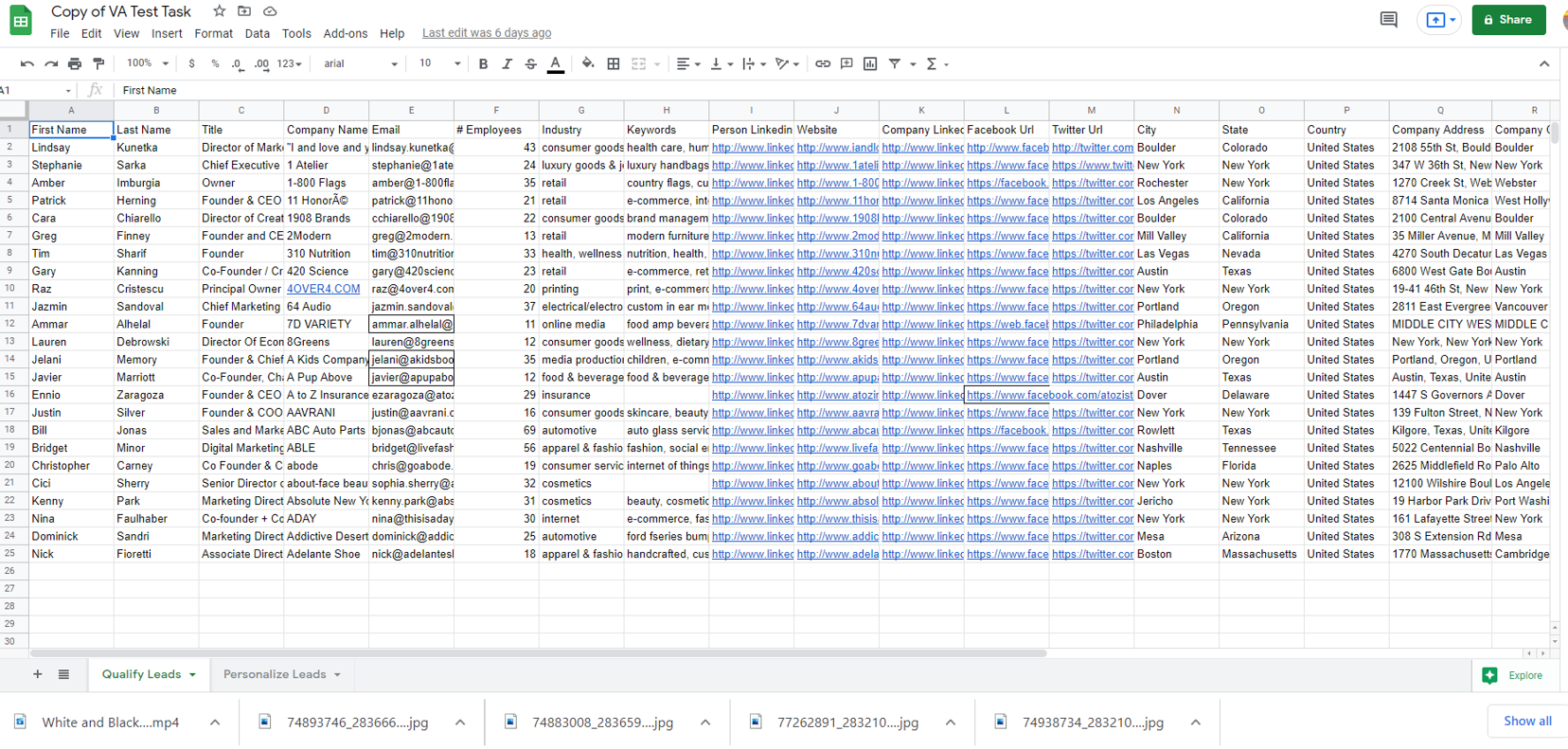Open the facebook.com/atozist link in row 16
Viewport: 1568px width, 749px height.
[1050, 395]
